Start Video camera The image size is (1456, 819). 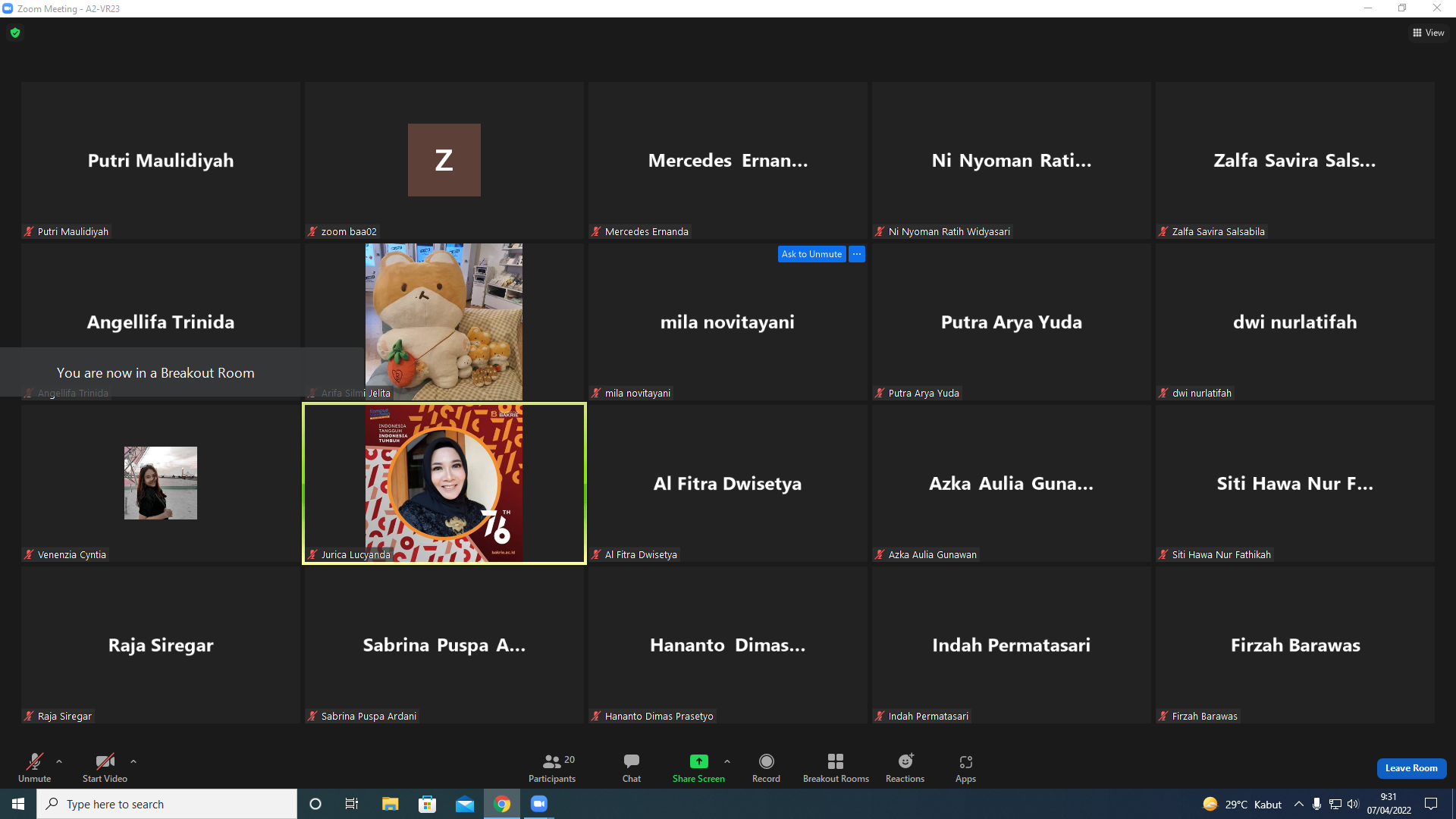(x=105, y=767)
